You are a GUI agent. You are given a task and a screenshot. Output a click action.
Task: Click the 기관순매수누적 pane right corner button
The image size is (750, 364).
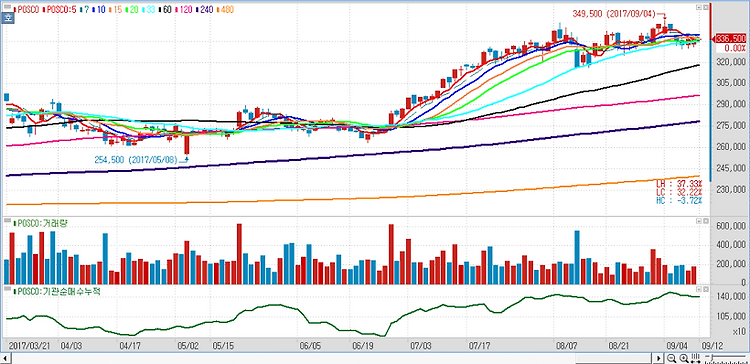coord(705,290)
